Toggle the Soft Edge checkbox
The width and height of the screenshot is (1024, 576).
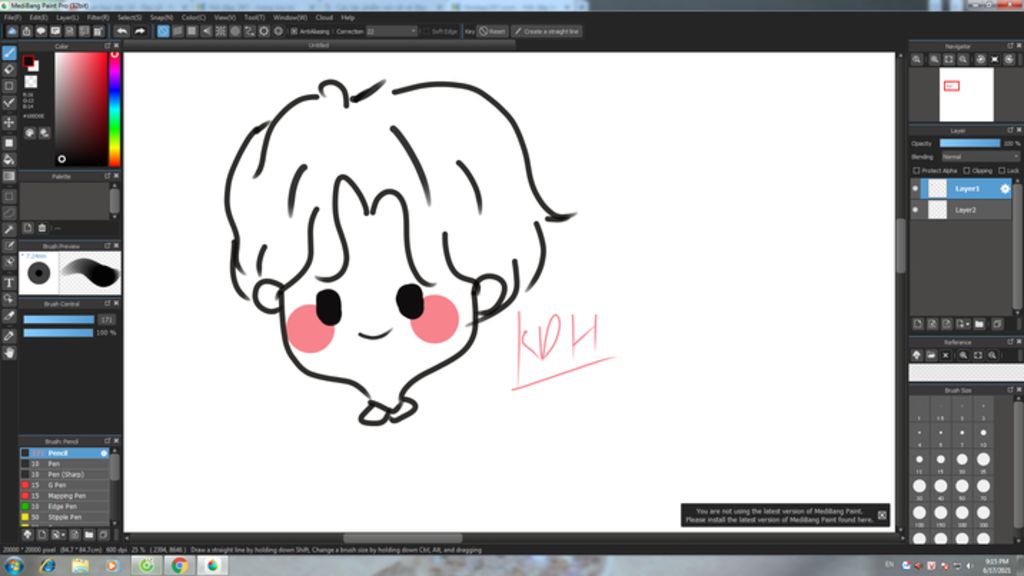426,31
